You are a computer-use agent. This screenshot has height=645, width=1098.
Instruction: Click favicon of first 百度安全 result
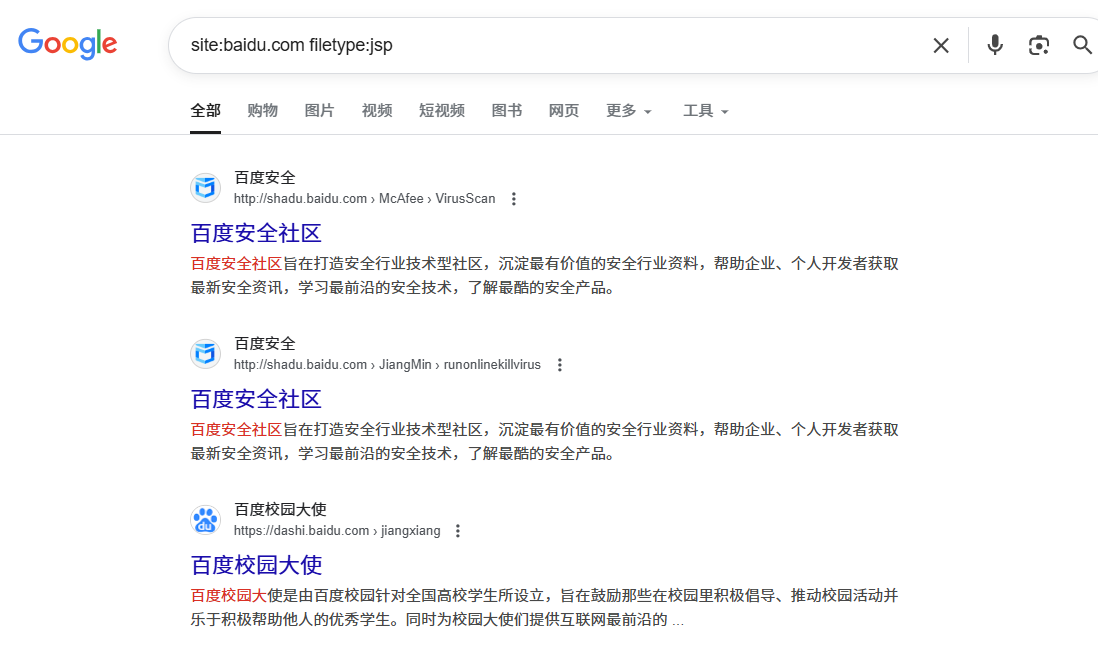(206, 188)
